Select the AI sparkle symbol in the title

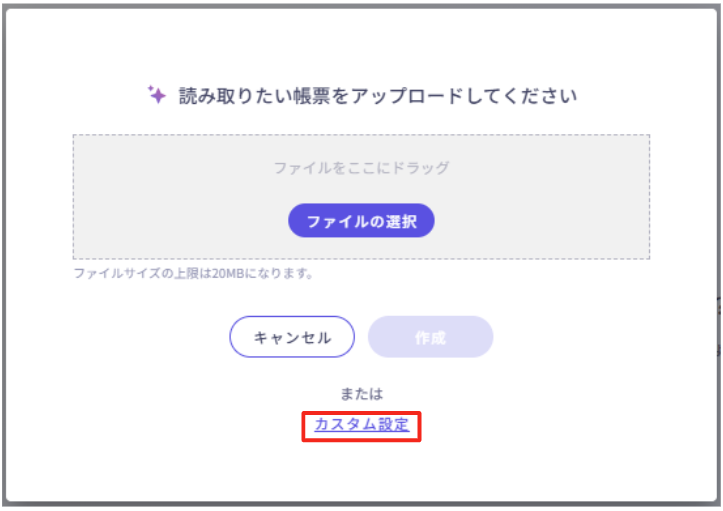click(x=156, y=95)
